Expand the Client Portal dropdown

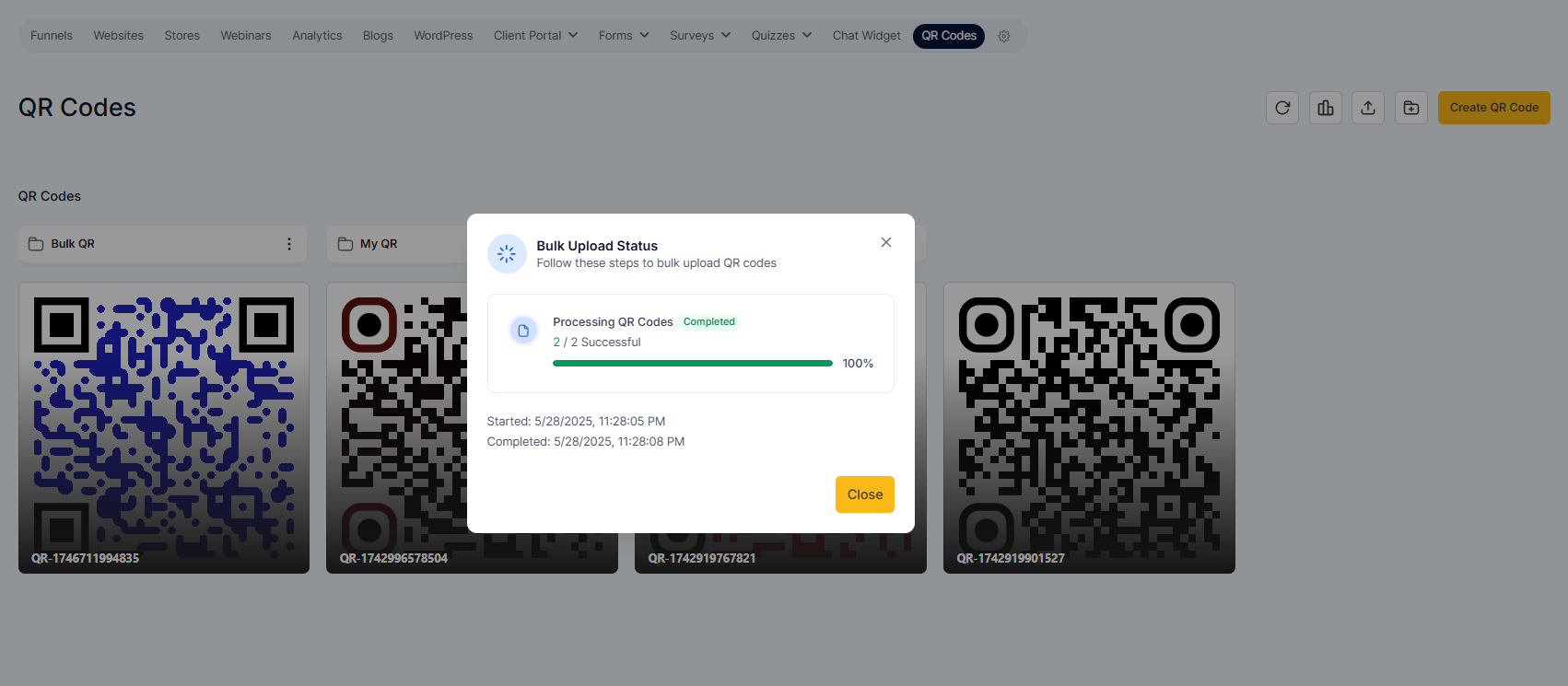click(536, 36)
